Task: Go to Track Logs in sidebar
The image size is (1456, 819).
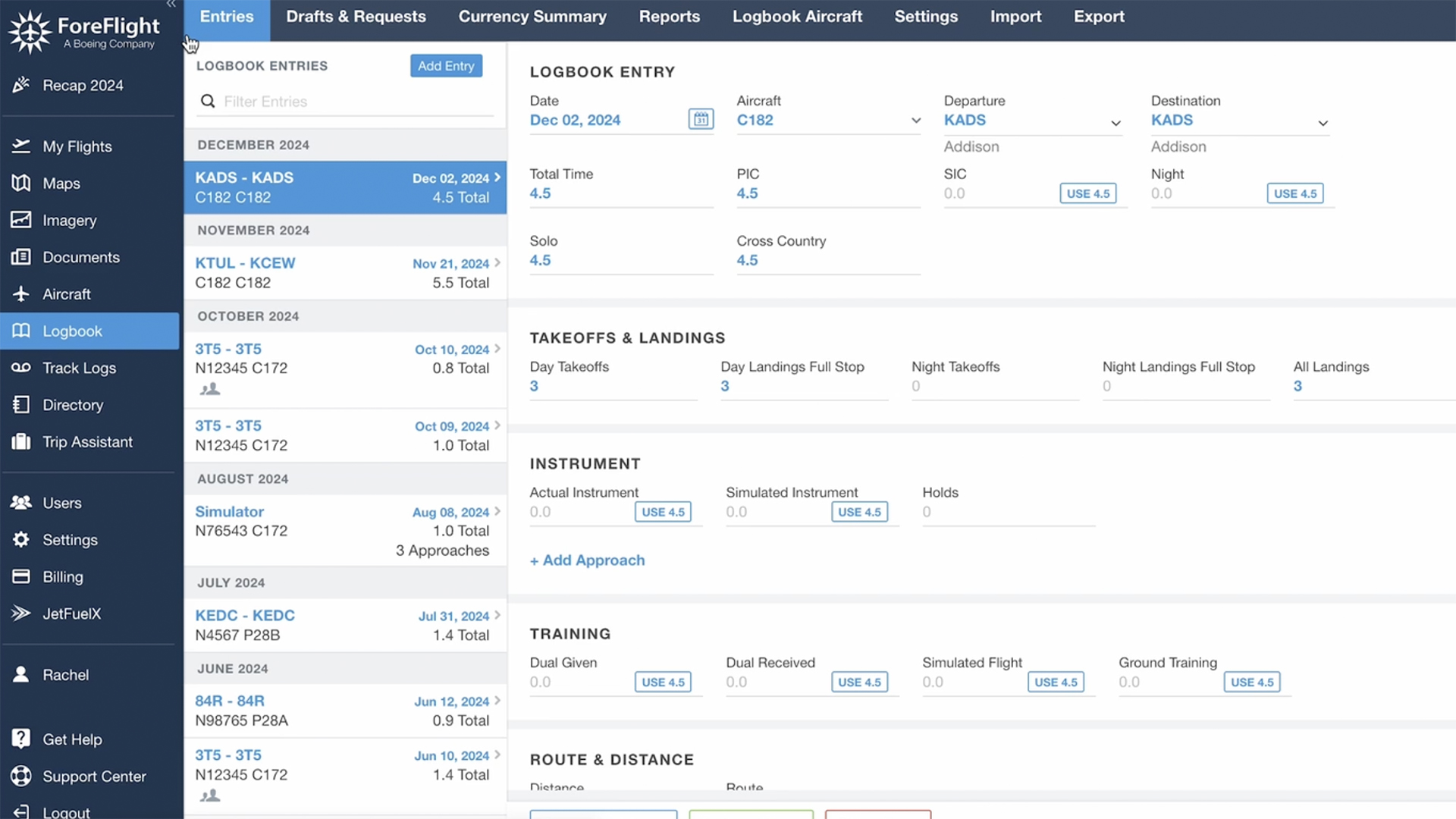Action: 79,369
